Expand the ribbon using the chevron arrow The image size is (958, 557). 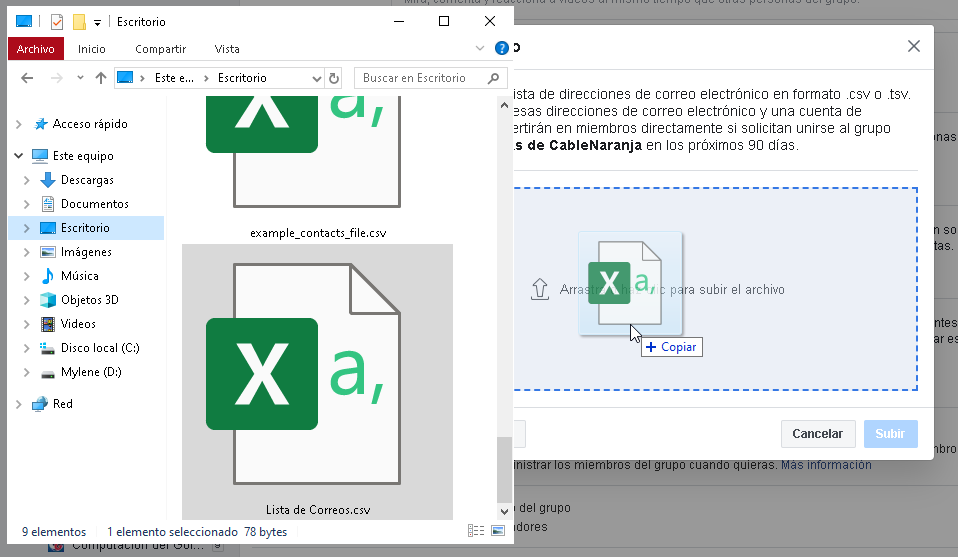[480, 48]
